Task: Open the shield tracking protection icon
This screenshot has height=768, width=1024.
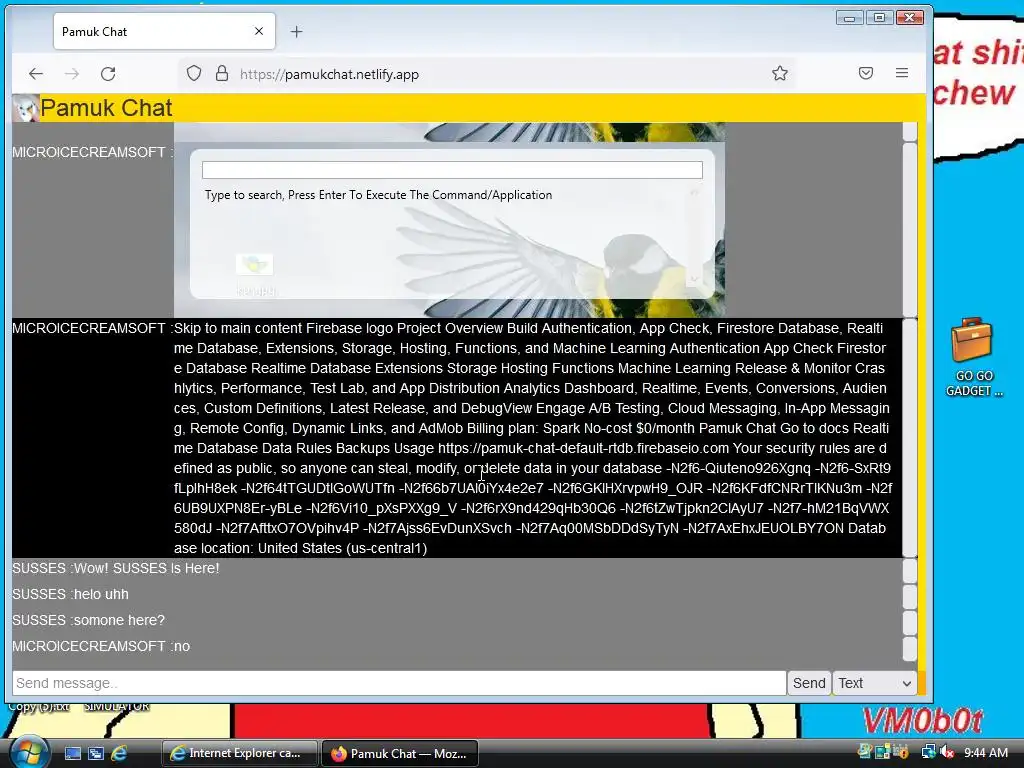Action: pos(194,73)
